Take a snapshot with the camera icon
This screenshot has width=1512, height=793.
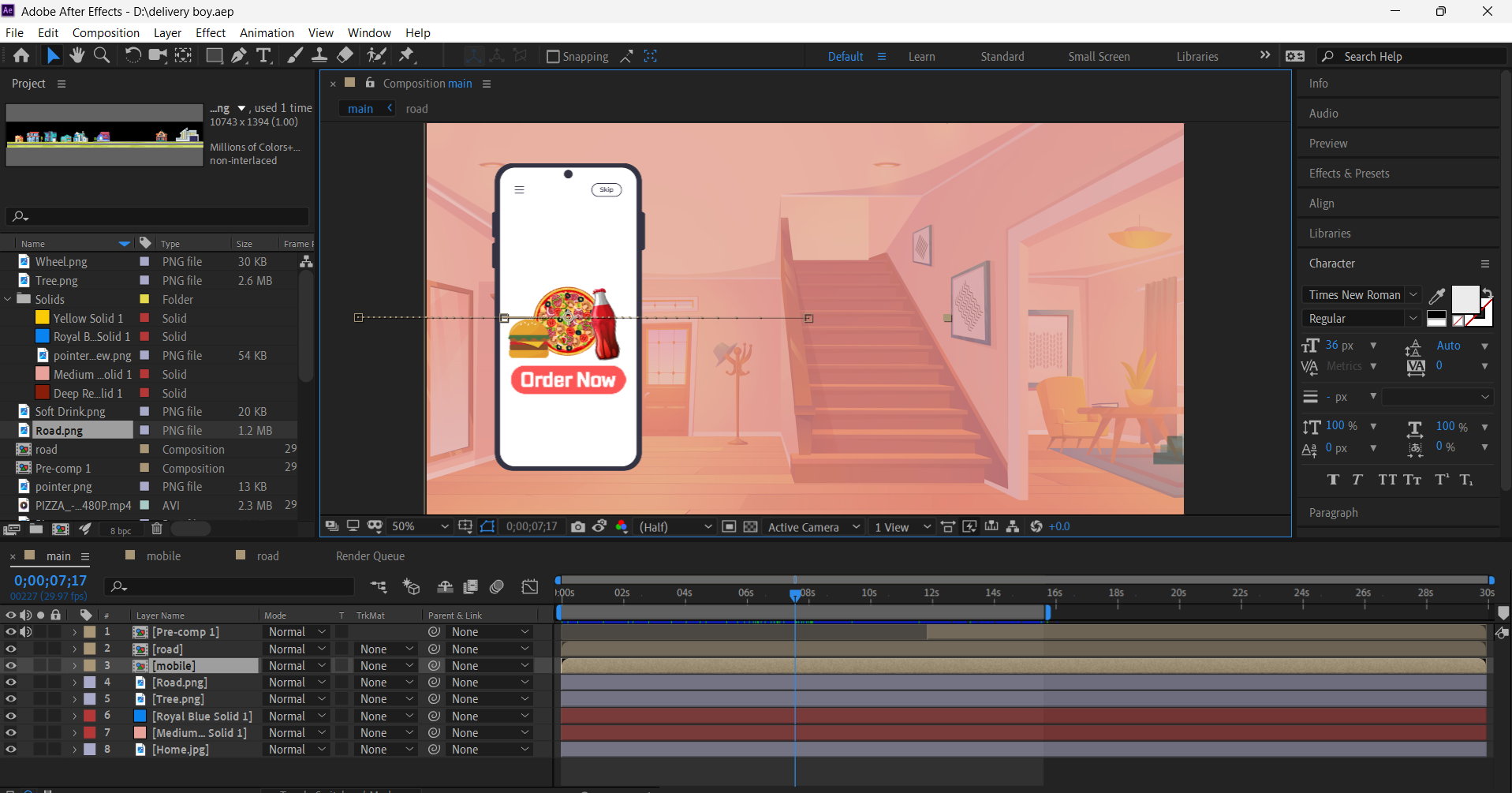[x=578, y=526]
